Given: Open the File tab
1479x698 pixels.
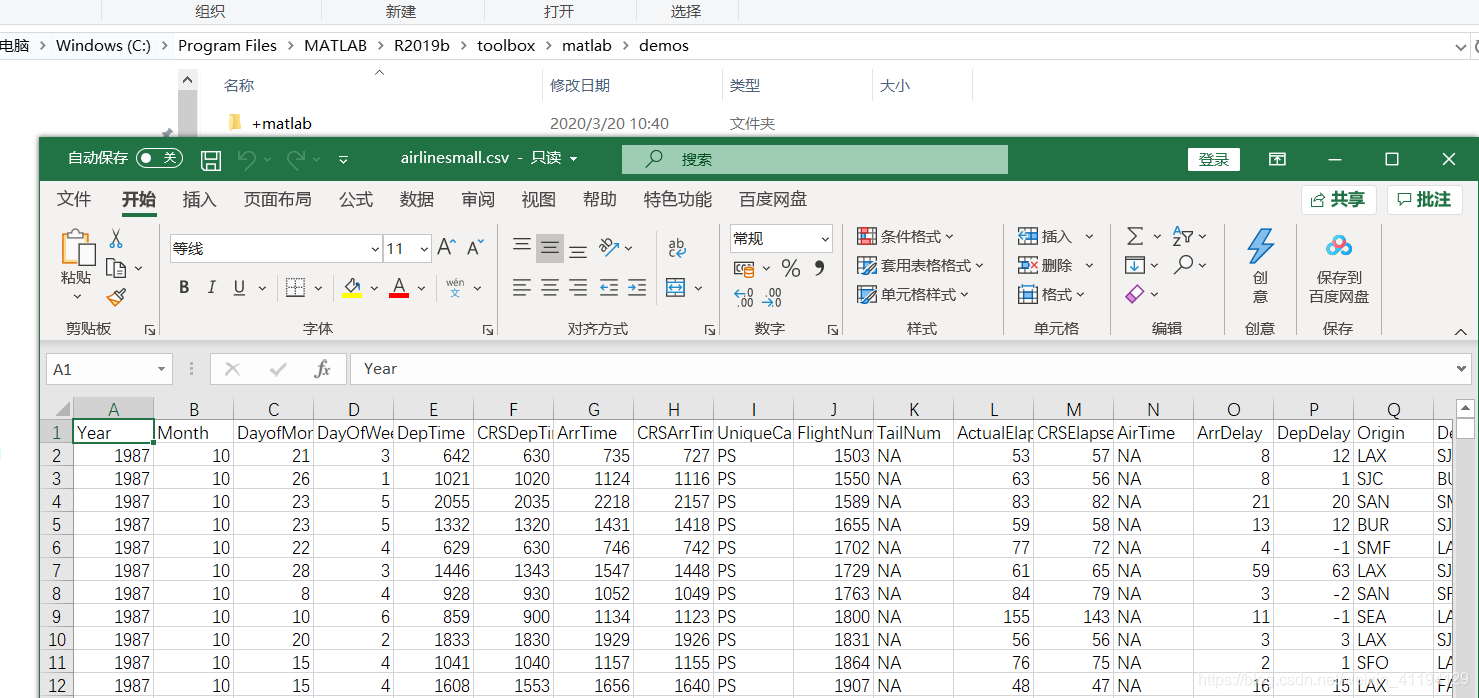Looking at the screenshot, I should pyautogui.click(x=74, y=199).
